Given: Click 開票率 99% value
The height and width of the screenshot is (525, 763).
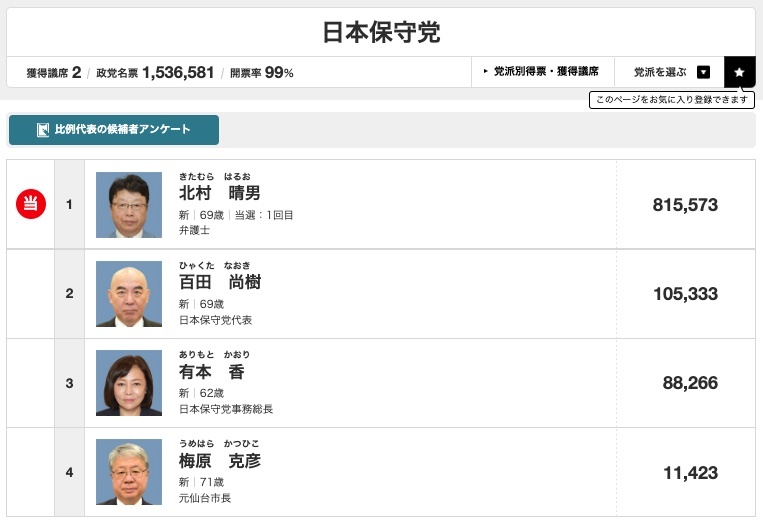Looking at the screenshot, I should (x=261, y=73).
